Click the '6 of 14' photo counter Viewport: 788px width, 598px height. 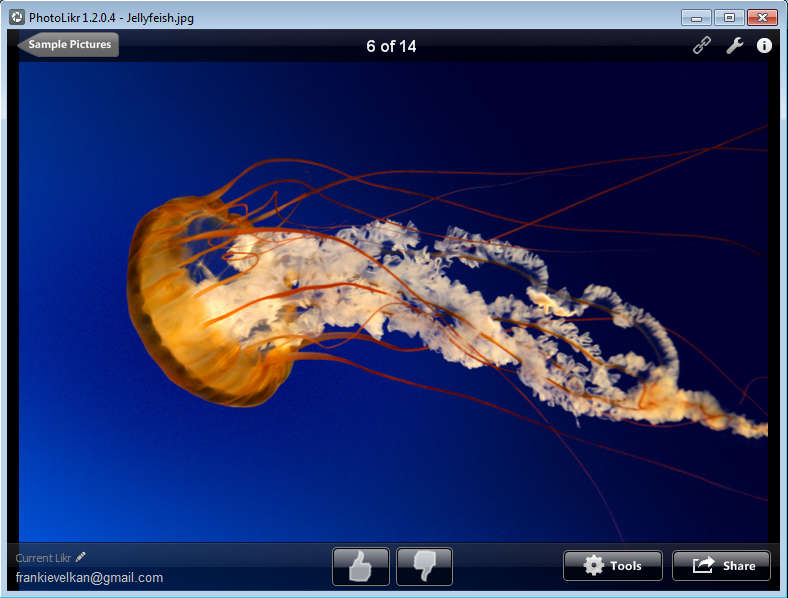[391, 46]
